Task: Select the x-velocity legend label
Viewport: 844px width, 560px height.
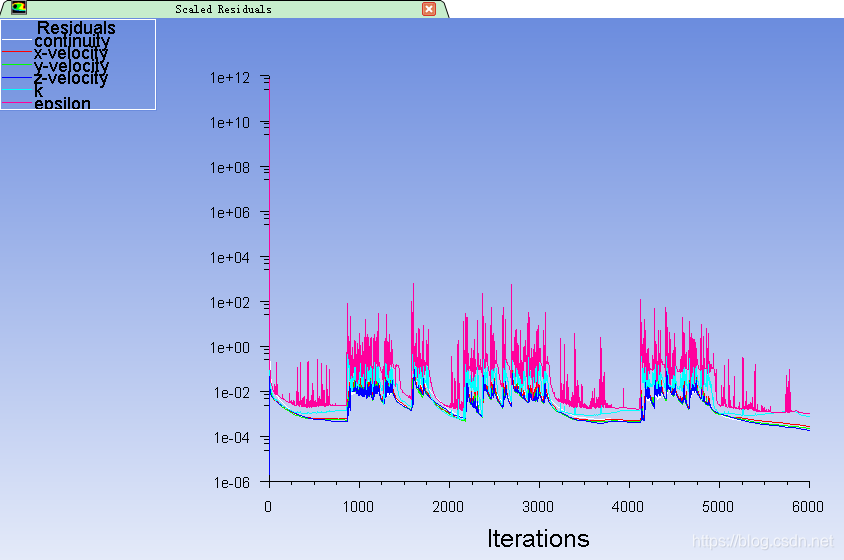Action: (x=71, y=54)
